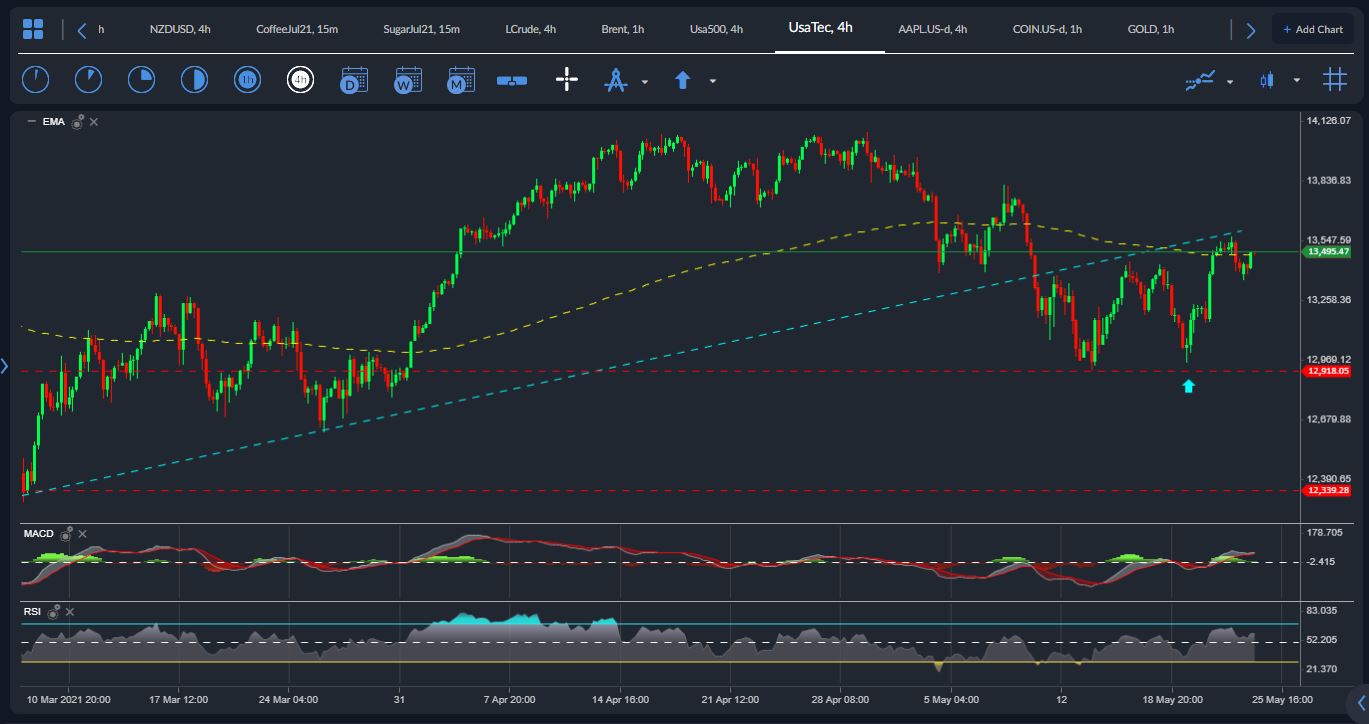The width and height of the screenshot is (1369, 724).
Task: Click the 12,918.05 red price level label
Action: pos(1327,371)
